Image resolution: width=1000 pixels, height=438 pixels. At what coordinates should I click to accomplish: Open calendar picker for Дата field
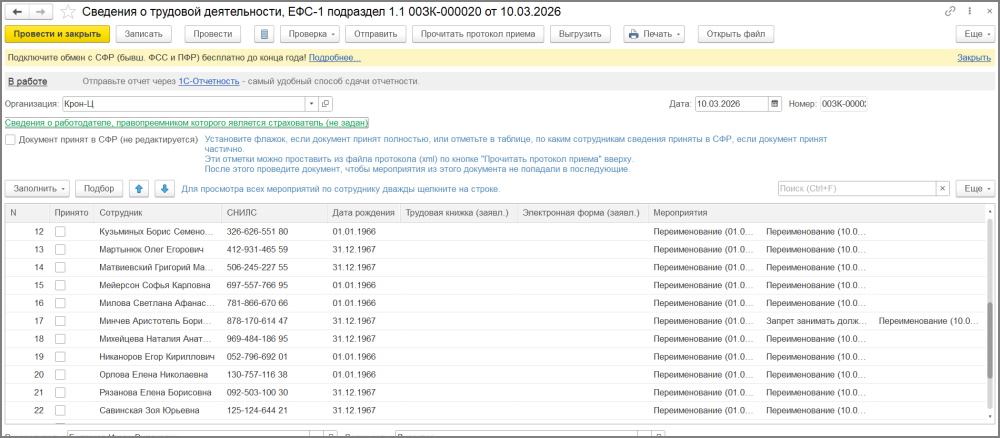(774, 103)
